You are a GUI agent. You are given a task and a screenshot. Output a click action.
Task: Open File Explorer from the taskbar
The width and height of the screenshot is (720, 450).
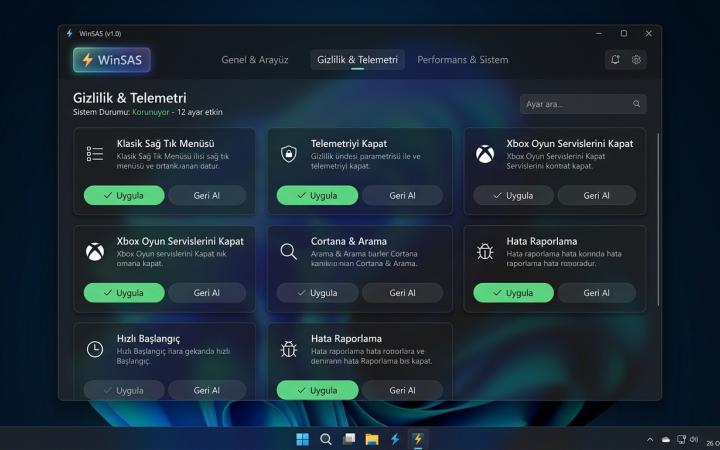[372, 439]
